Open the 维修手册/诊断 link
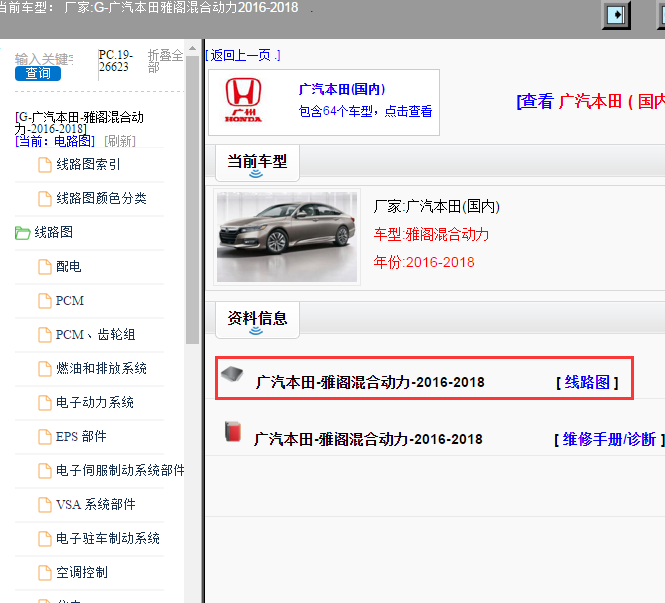 point(609,440)
